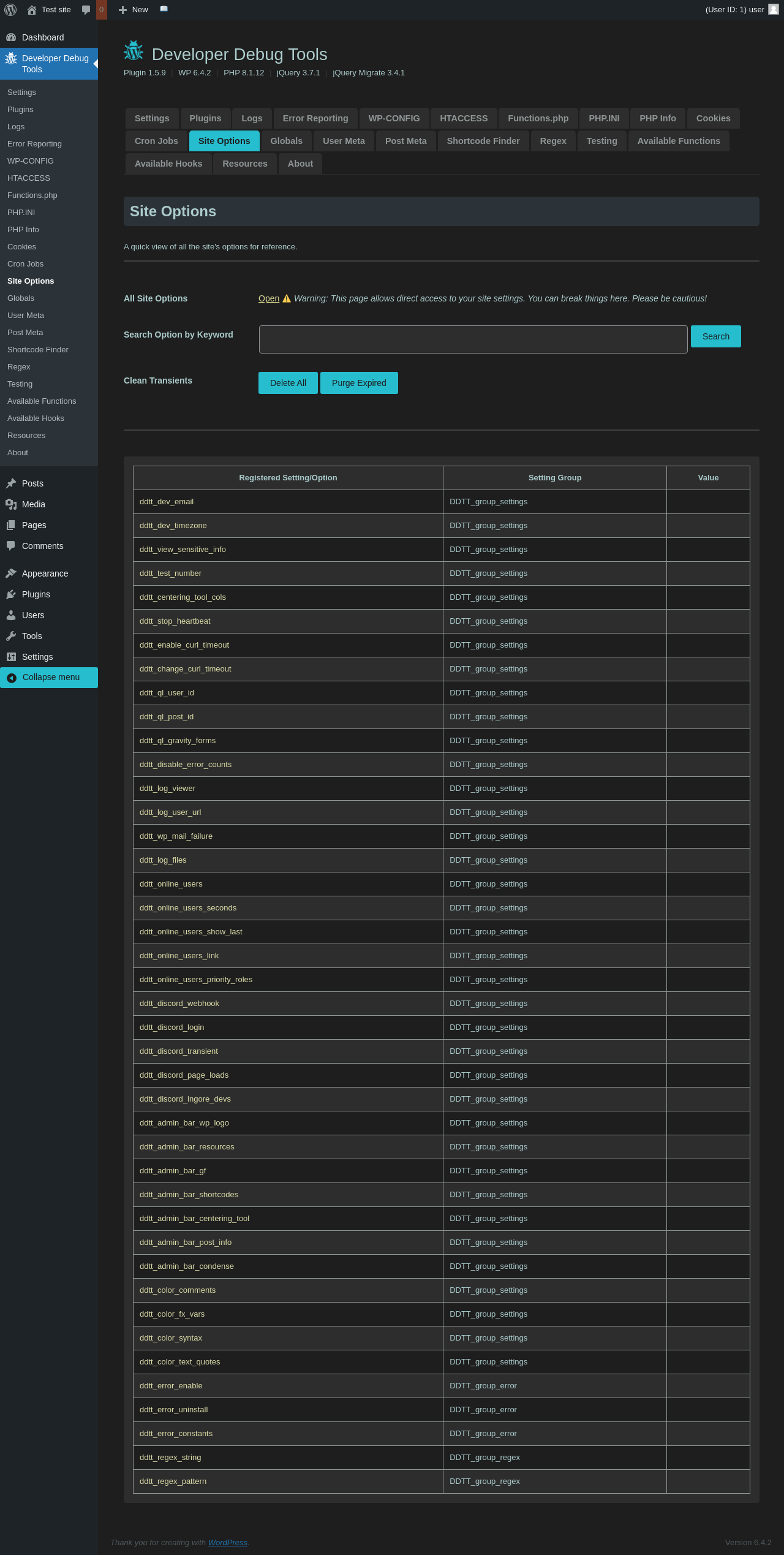Open the New content dropdown in admin bar
This screenshot has width=784, height=1555.
(x=133, y=10)
